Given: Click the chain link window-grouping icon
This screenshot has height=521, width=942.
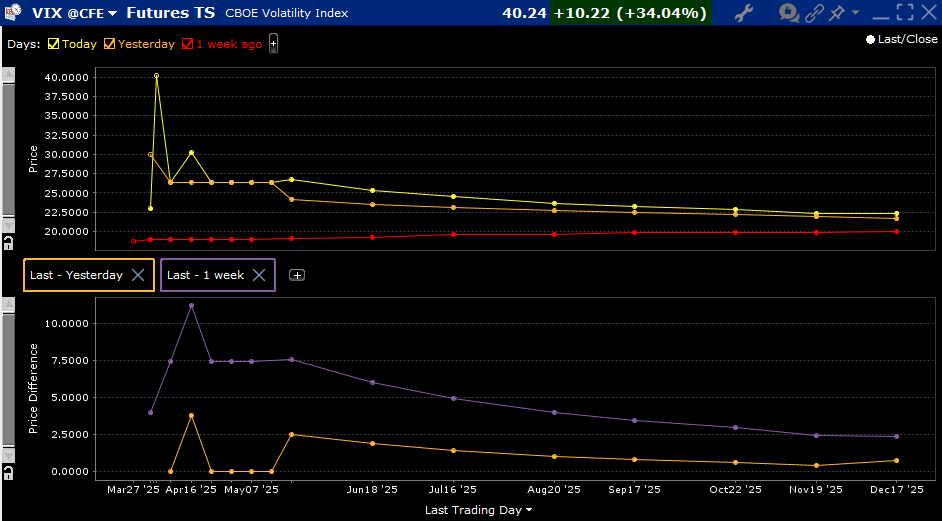Looking at the screenshot, I should tap(815, 13).
